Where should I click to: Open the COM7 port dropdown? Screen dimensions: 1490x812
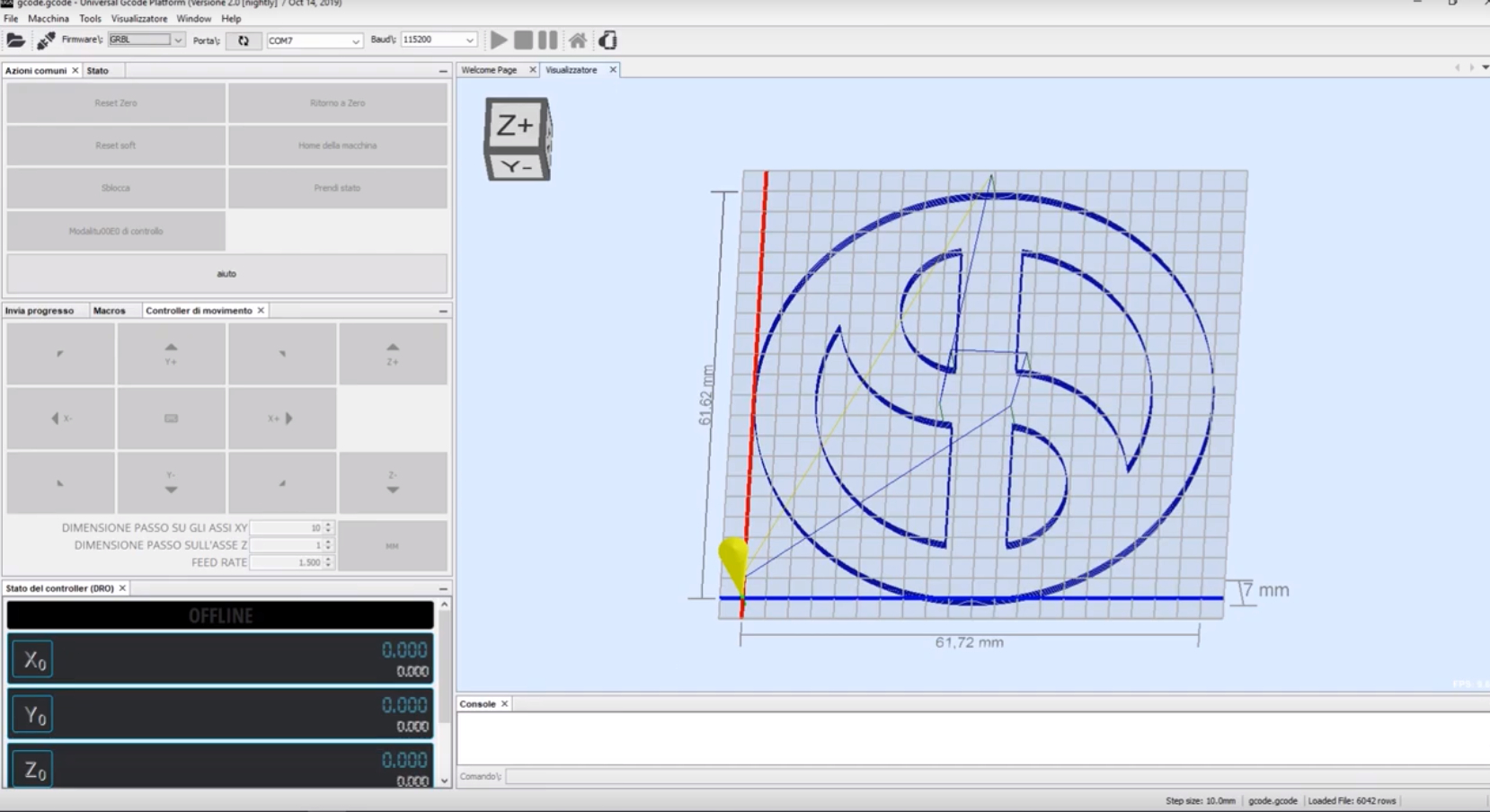click(315, 40)
